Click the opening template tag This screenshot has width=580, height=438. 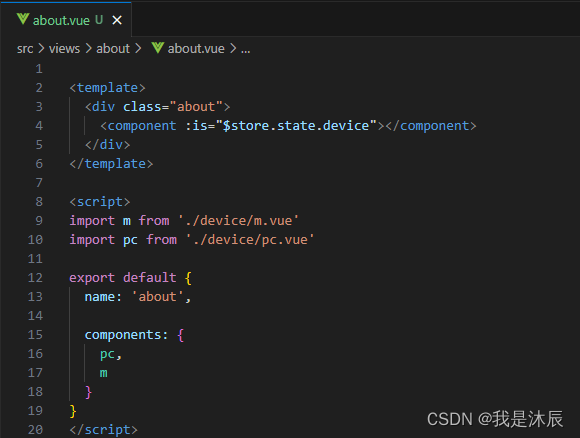click(x=107, y=88)
